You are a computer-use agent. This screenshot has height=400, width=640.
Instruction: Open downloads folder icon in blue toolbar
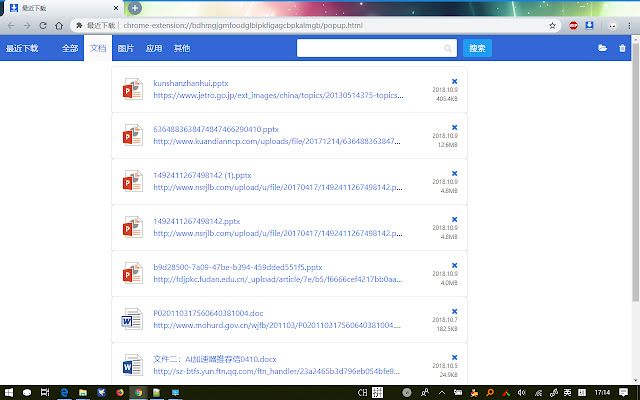(602, 47)
